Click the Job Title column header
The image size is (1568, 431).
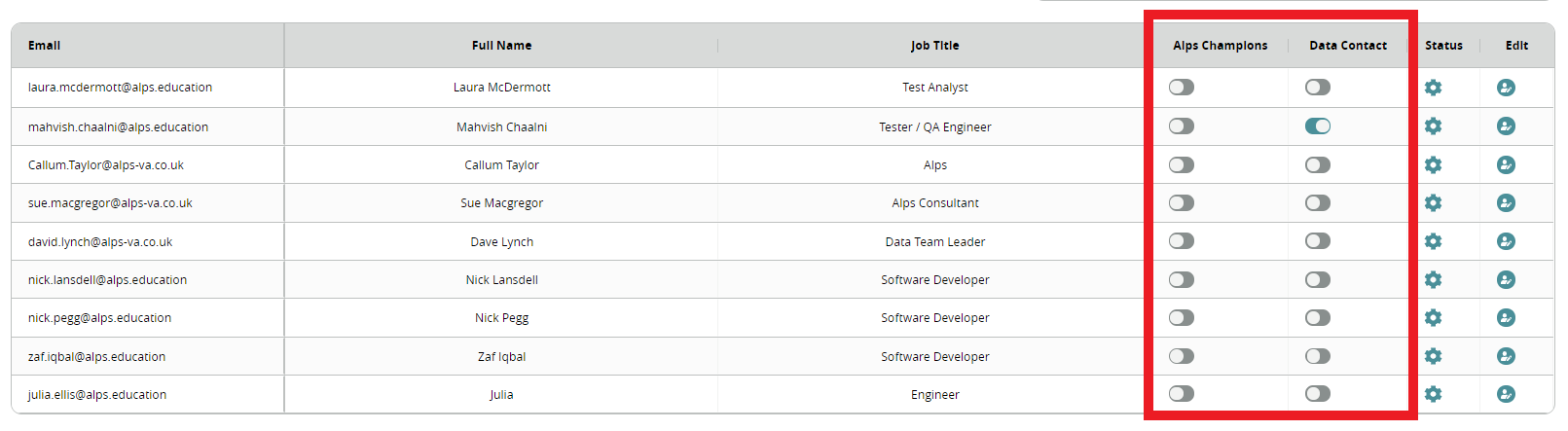click(934, 46)
